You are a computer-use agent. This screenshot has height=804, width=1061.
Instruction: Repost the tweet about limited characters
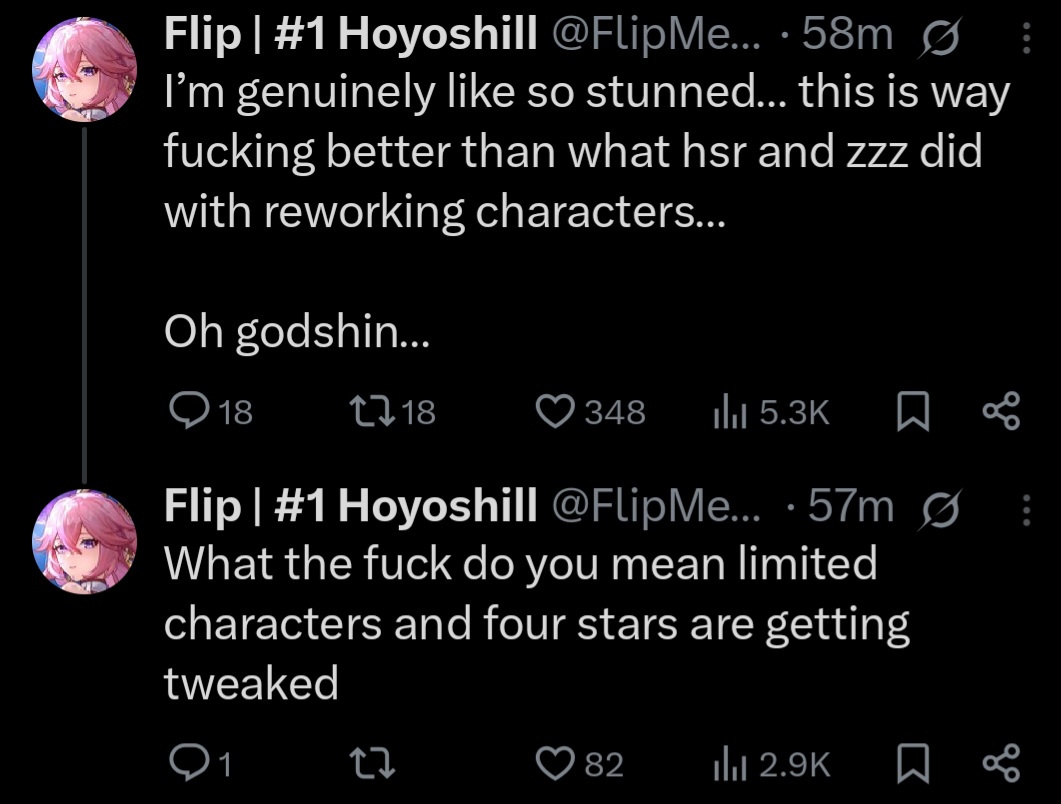tap(371, 763)
